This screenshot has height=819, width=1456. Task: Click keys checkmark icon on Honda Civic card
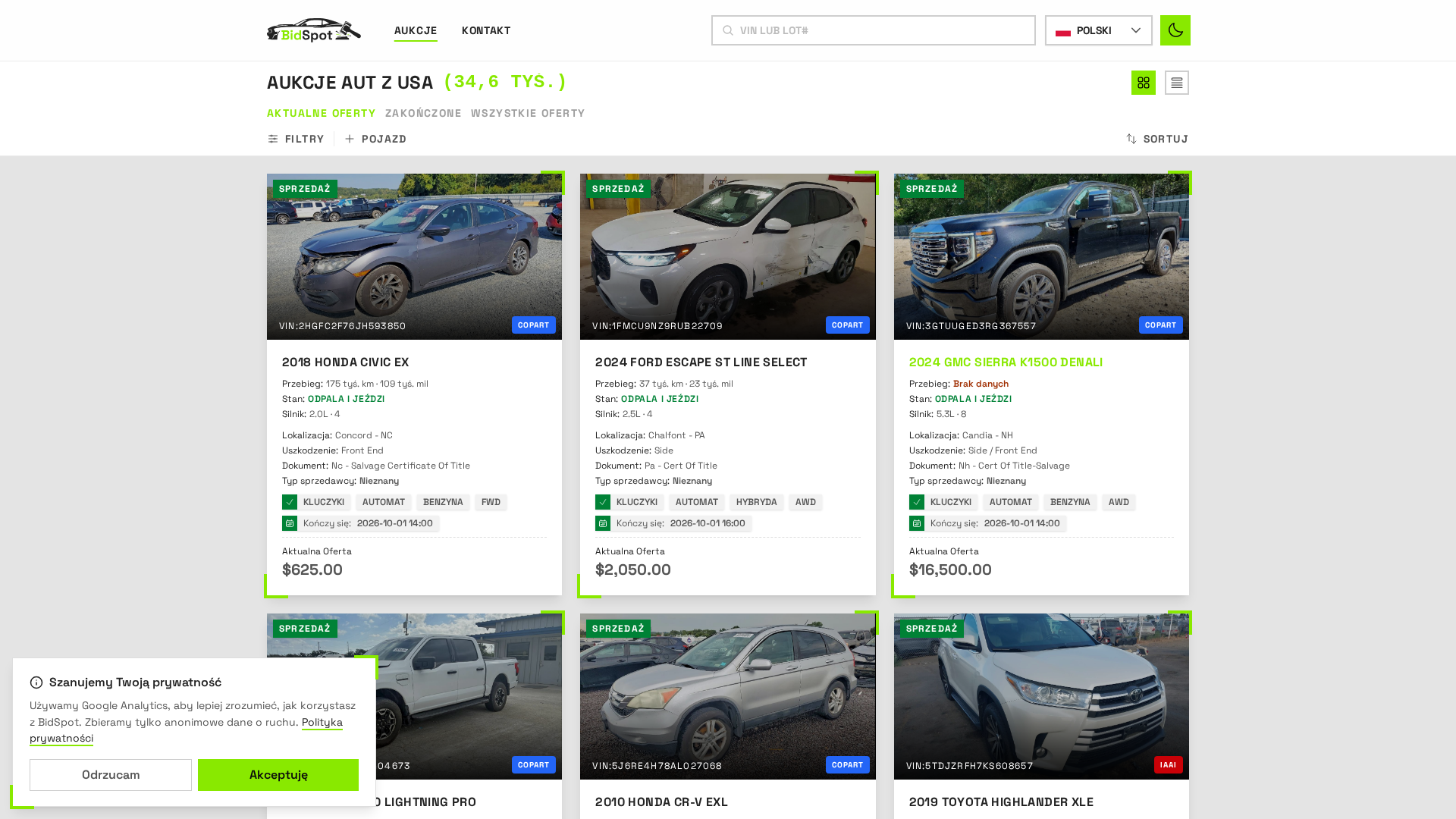point(290,502)
